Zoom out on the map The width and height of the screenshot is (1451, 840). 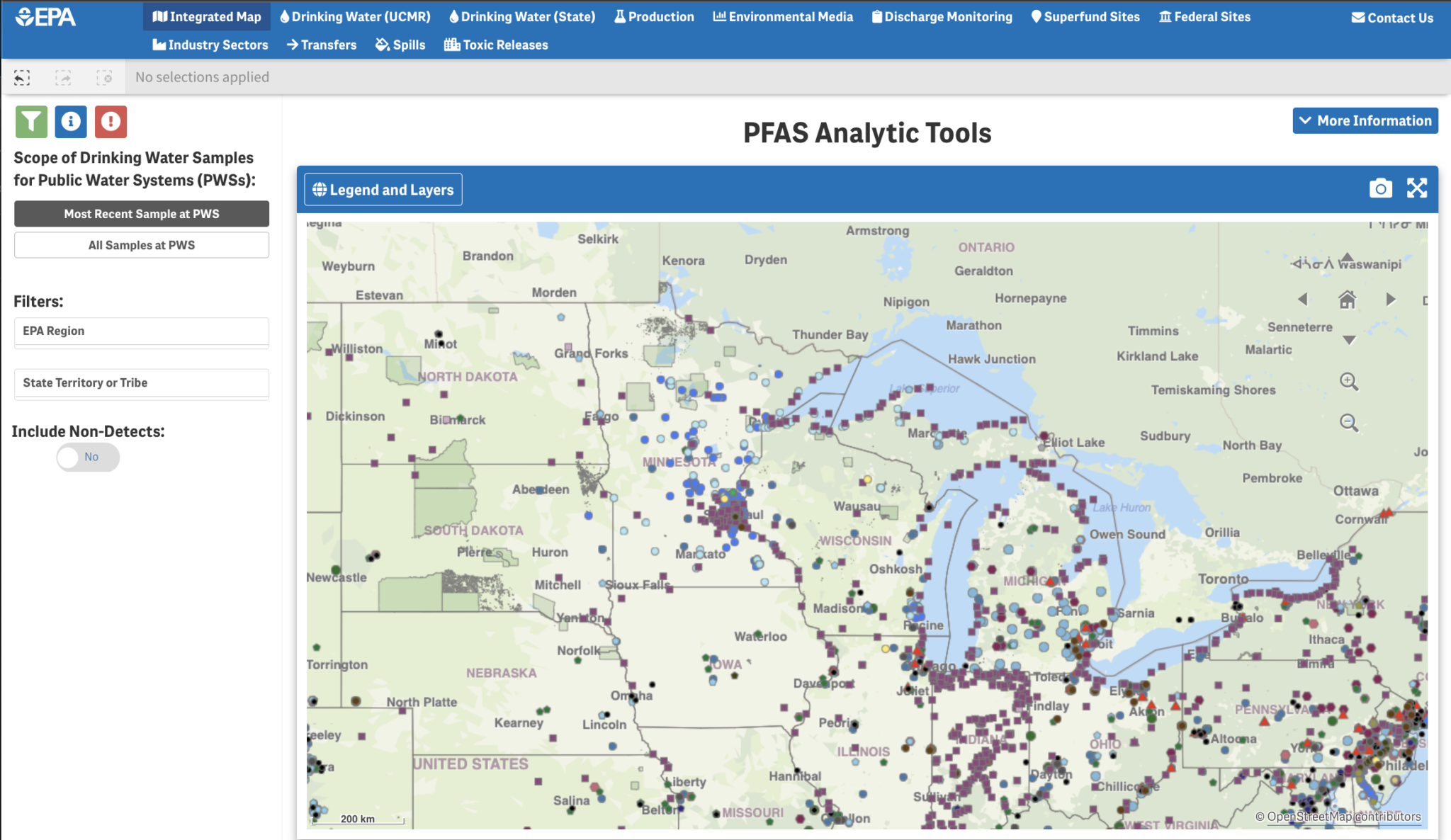(1349, 423)
